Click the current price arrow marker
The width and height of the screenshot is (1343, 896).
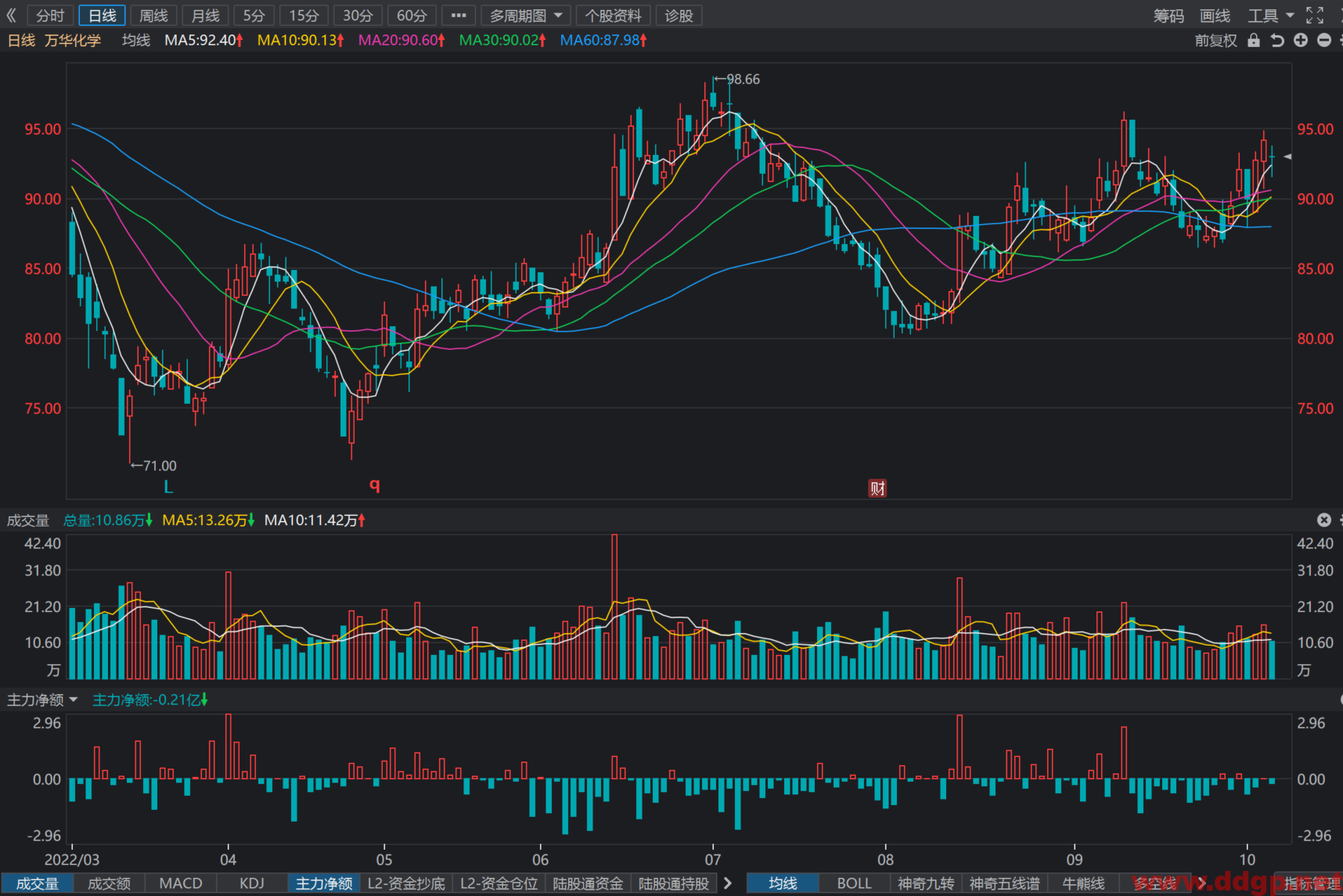[1287, 157]
